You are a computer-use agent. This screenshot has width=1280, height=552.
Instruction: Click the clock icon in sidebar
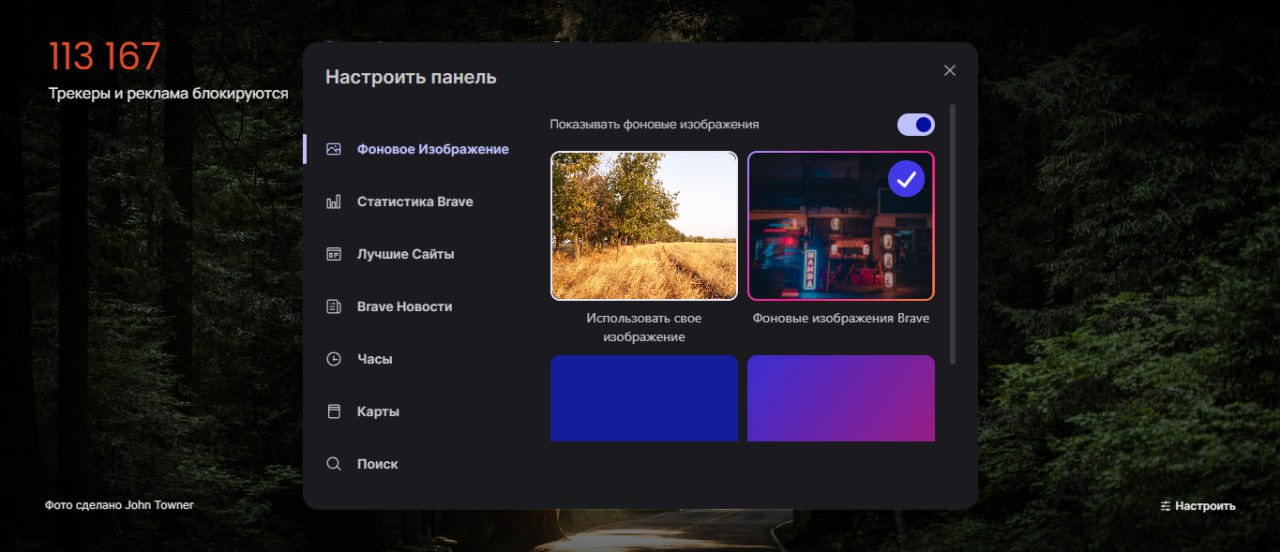point(334,359)
